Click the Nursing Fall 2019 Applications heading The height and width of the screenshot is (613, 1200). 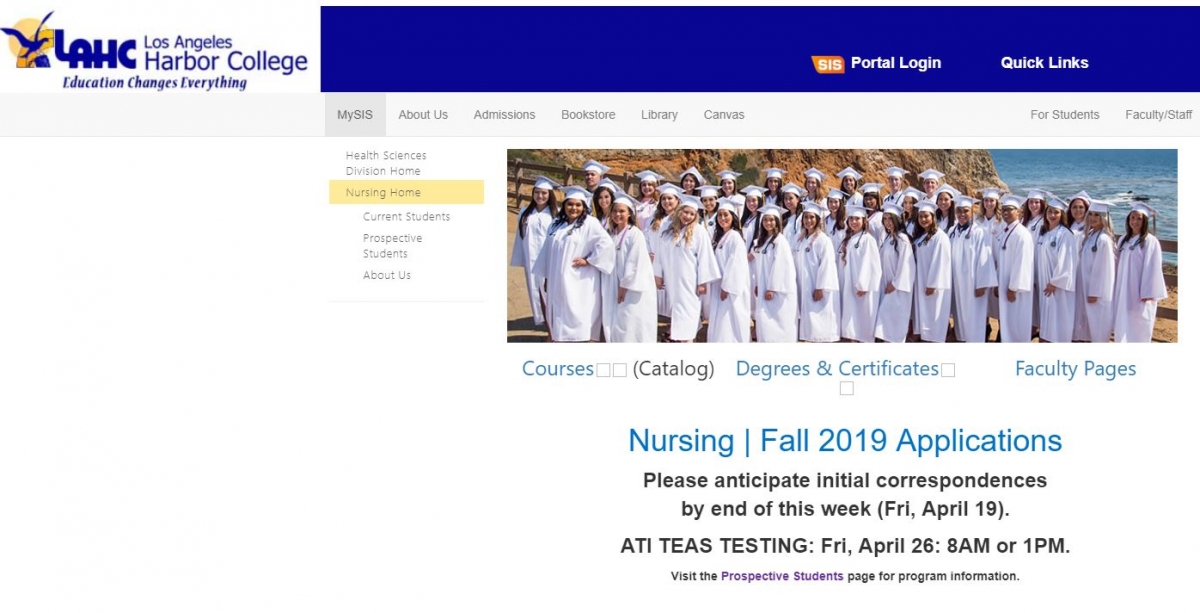[845, 441]
